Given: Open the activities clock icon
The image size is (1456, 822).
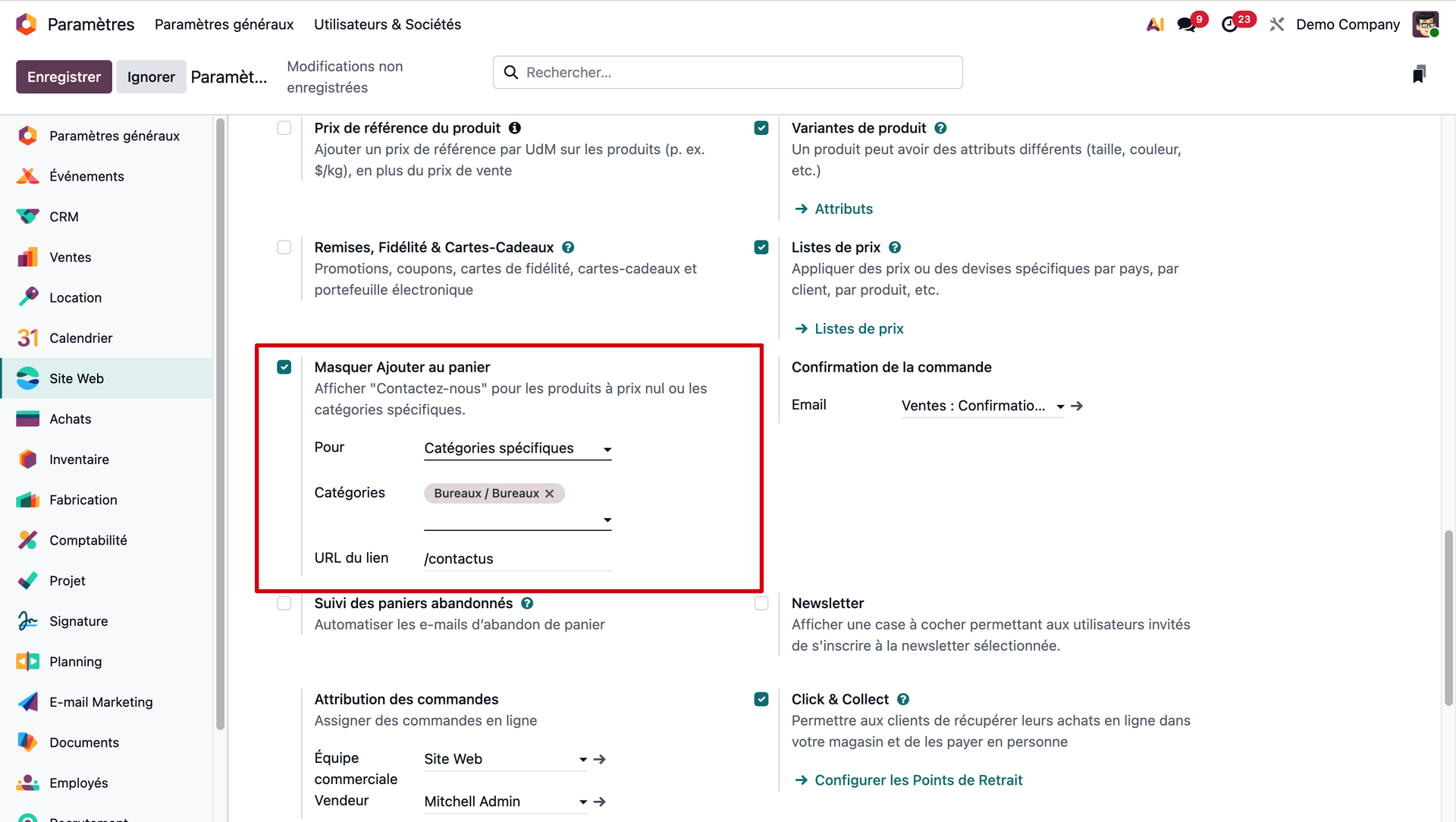Looking at the screenshot, I should point(1229,24).
